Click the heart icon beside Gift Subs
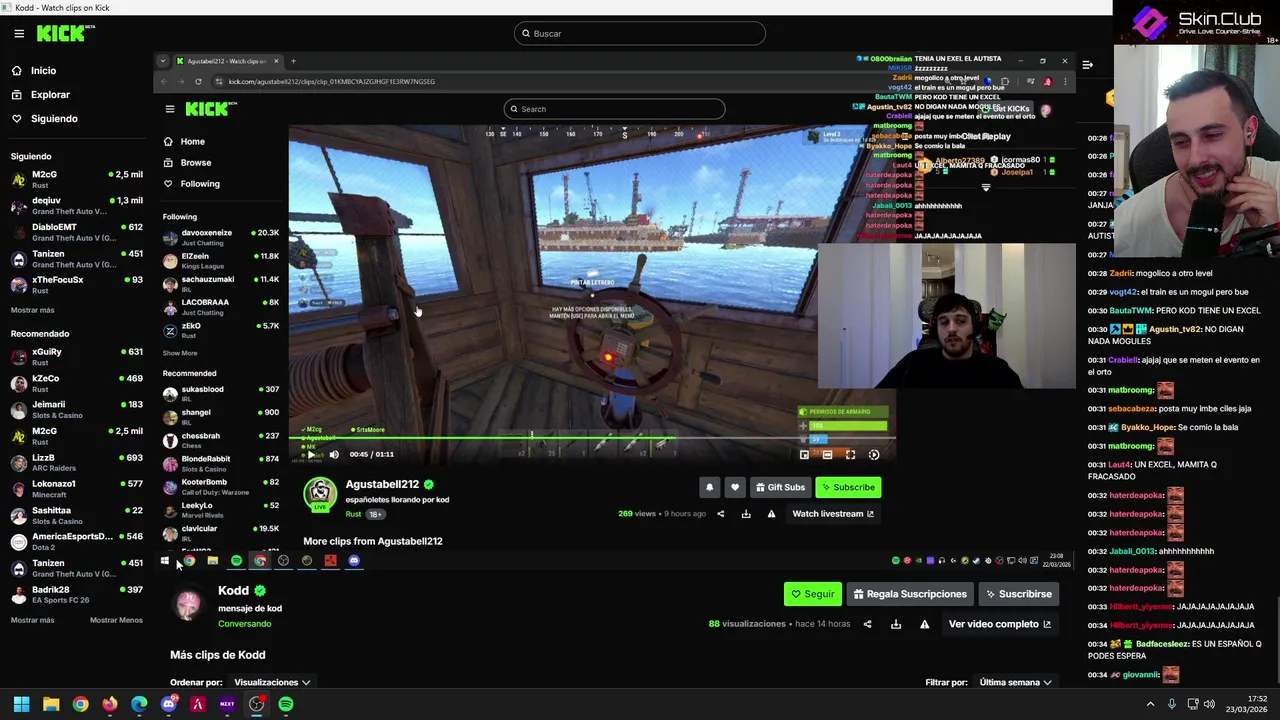 click(735, 487)
